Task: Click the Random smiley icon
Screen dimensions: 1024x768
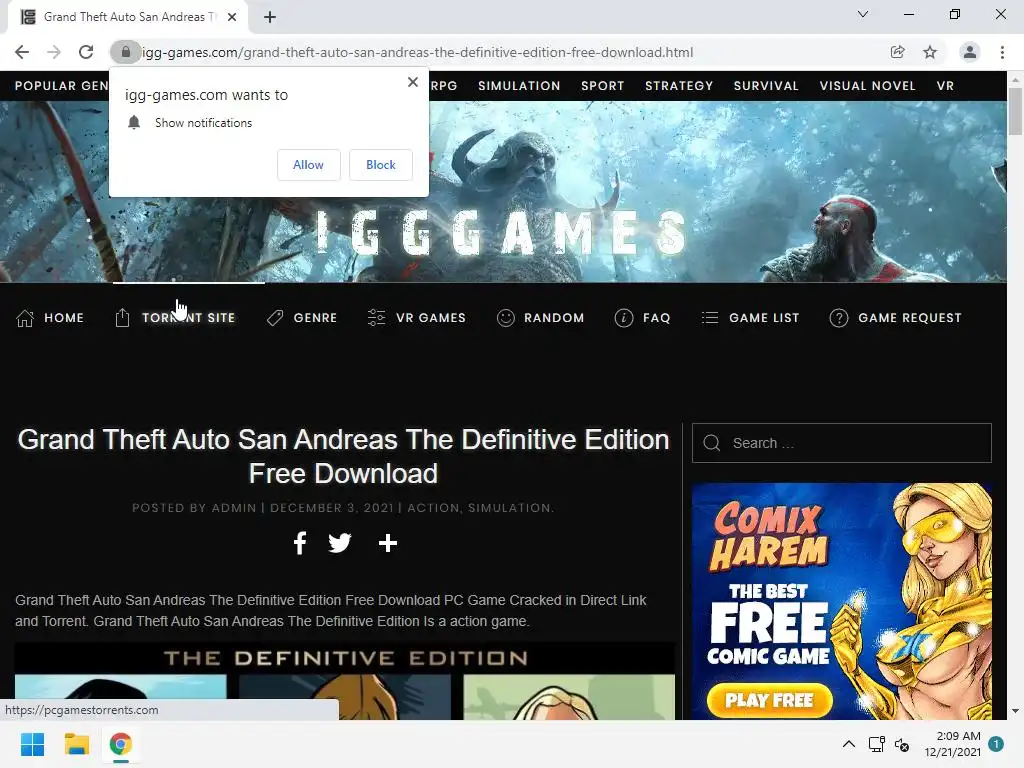Action: 505,318
